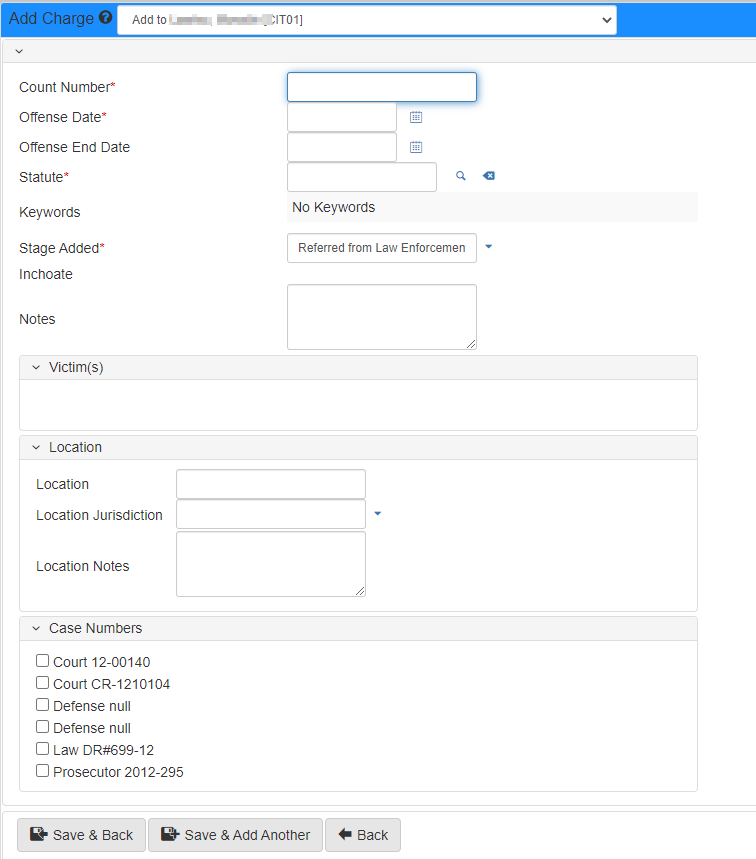Enable the Prosecutor 2012-295 case number
This screenshot has height=859, width=756.
click(42, 770)
